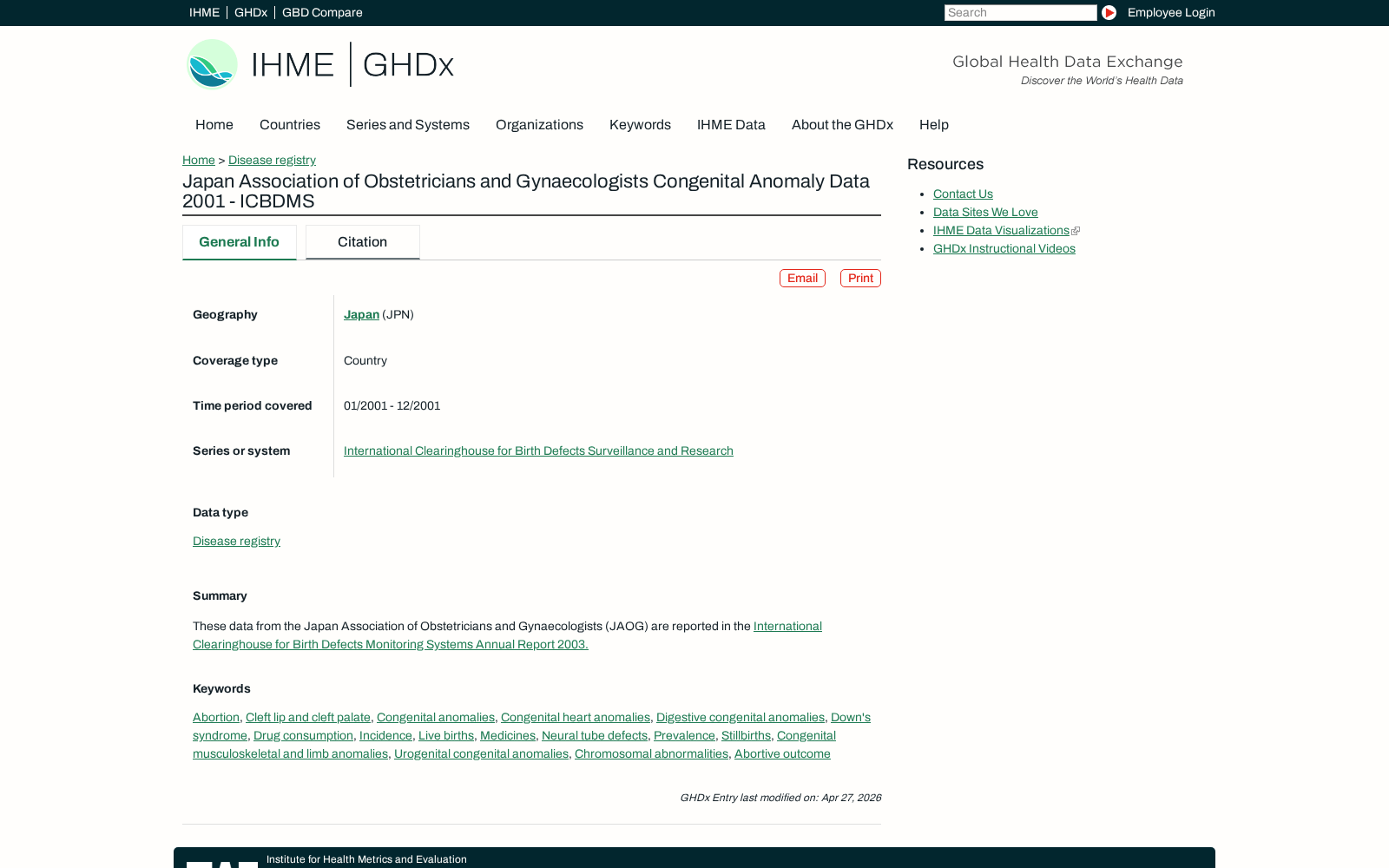
Task: Open Disease registry under Data type
Action: pos(236,541)
